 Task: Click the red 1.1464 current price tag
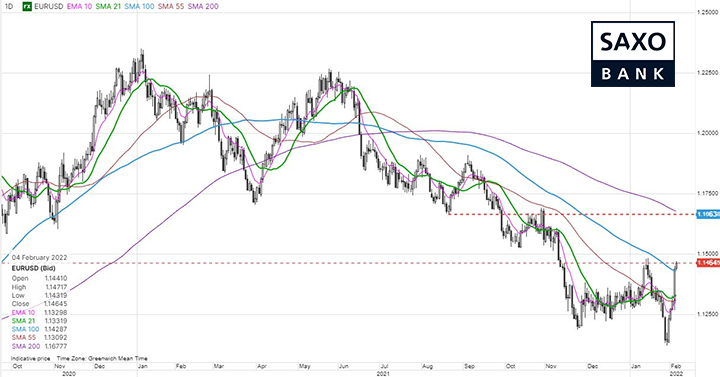click(708, 263)
